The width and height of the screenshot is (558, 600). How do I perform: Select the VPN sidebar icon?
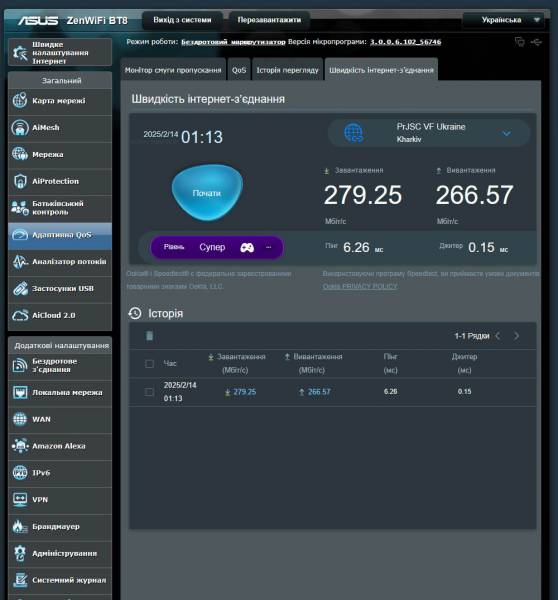click(20, 499)
